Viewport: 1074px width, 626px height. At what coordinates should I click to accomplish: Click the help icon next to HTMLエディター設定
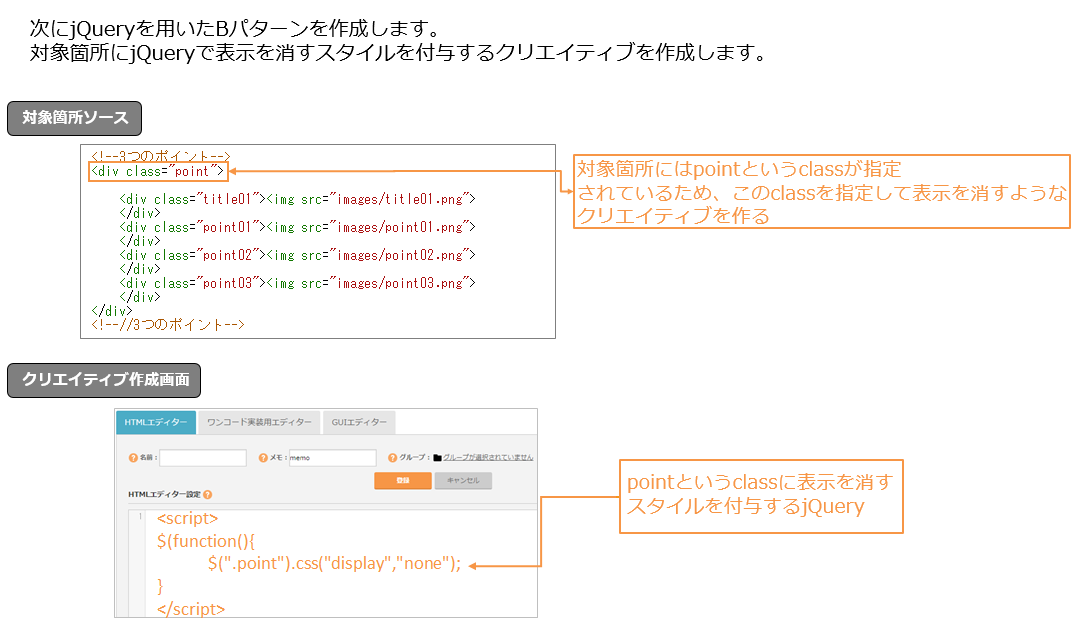pos(208,494)
